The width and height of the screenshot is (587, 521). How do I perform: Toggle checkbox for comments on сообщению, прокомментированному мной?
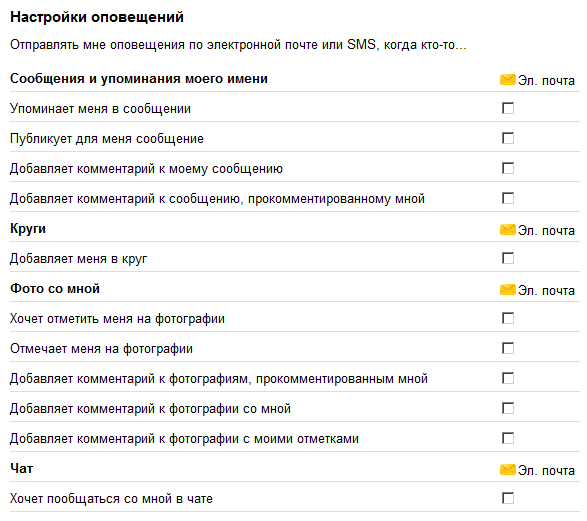pyautogui.click(x=508, y=198)
